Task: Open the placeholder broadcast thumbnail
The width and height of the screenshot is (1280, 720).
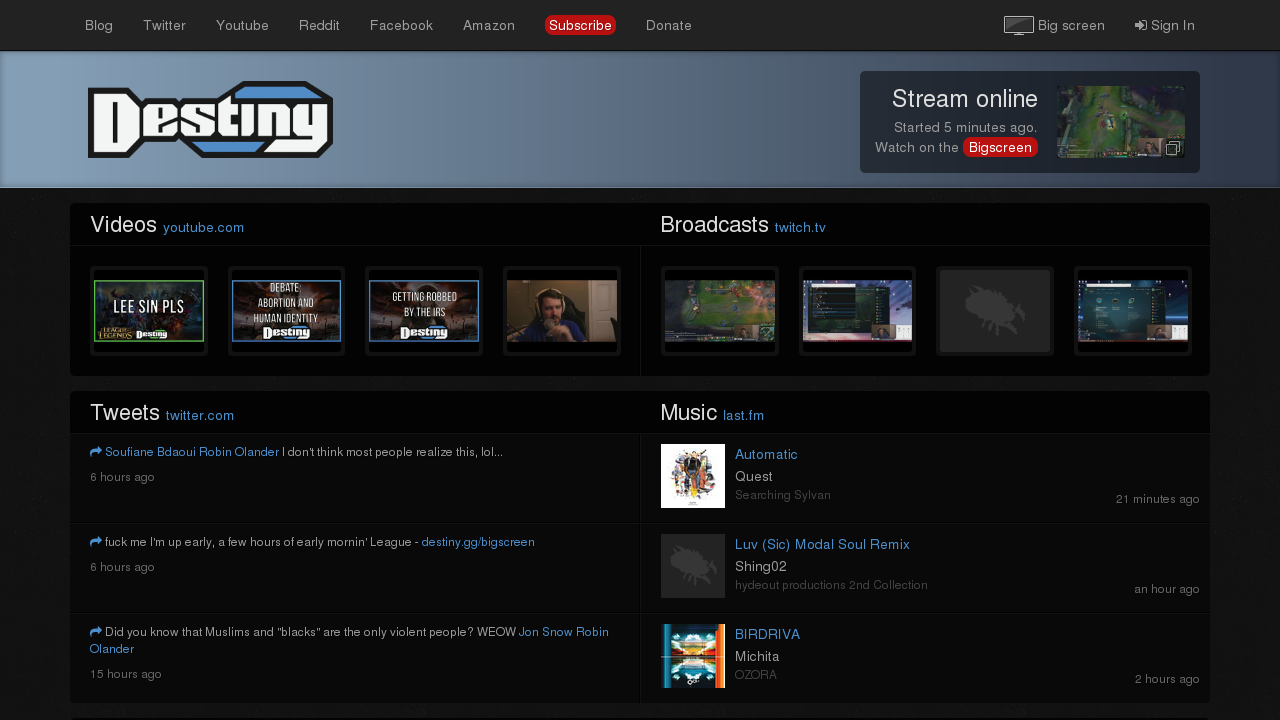Action: pyautogui.click(x=995, y=311)
